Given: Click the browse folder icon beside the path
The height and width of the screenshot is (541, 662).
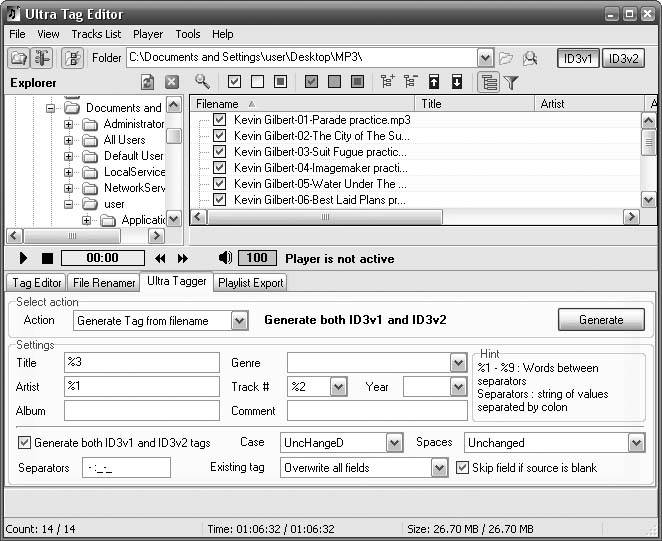Looking at the screenshot, I should pyautogui.click(x=506, y=58).
